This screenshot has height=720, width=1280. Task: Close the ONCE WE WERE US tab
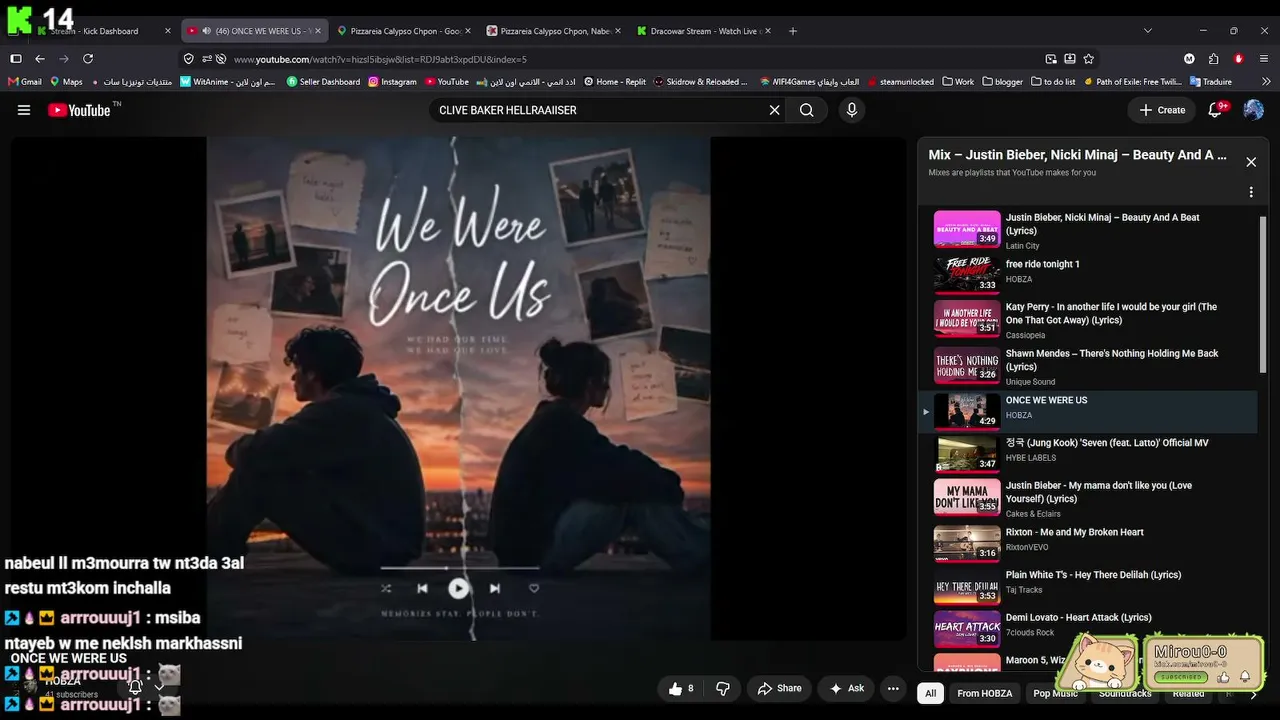(x=318, y=31)
